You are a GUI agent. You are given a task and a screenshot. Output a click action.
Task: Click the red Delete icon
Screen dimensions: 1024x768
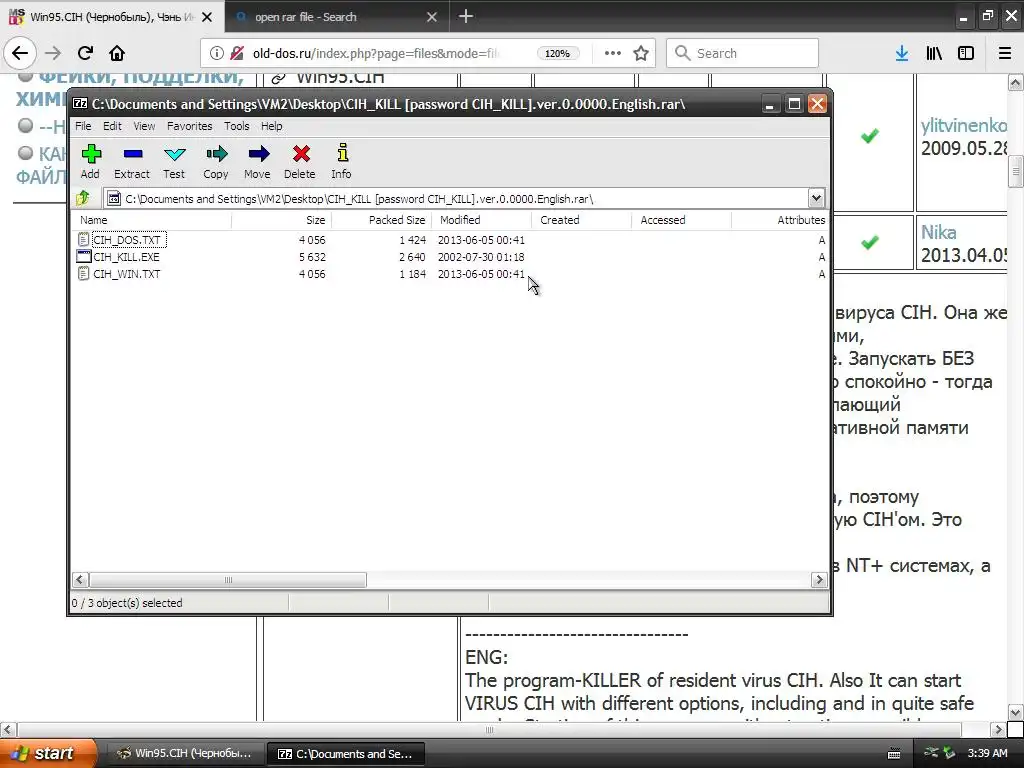pos(300,161)
